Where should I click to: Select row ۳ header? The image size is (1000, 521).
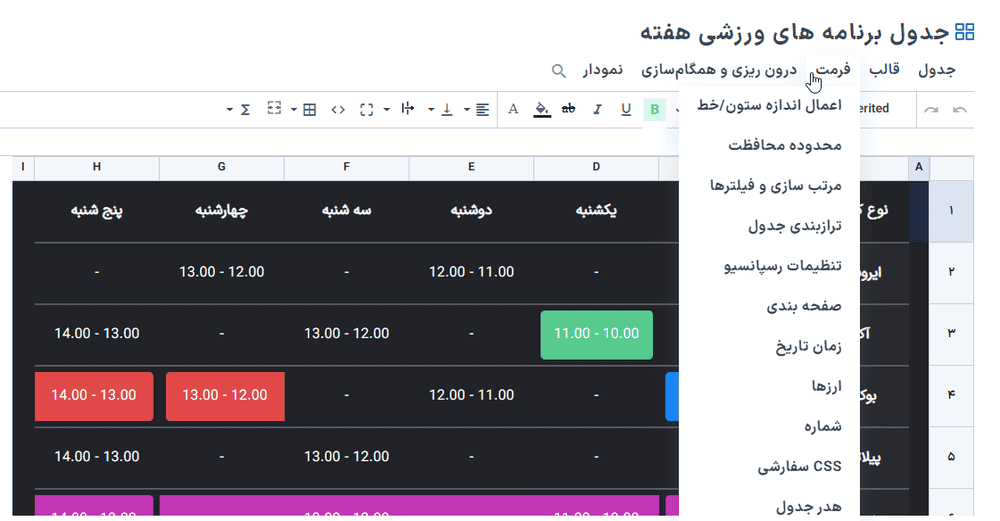point(952,334)
